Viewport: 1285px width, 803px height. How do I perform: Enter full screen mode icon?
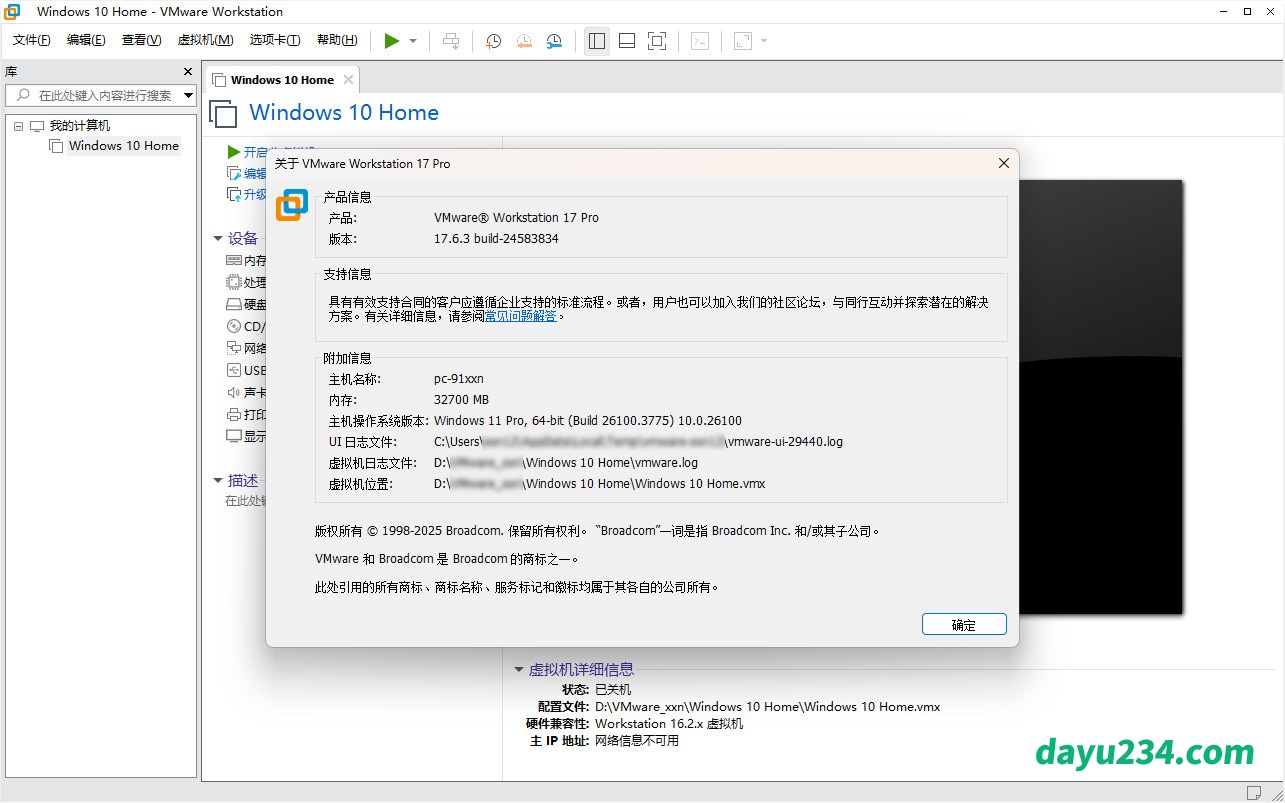point(657,41)
